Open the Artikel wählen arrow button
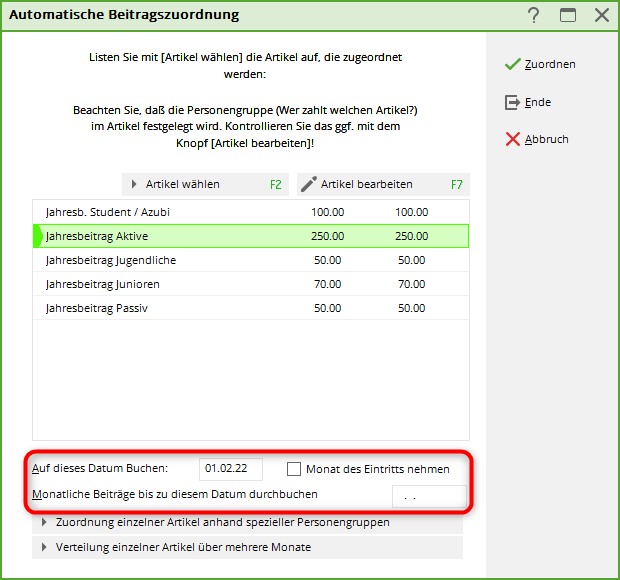 [135, 184]
